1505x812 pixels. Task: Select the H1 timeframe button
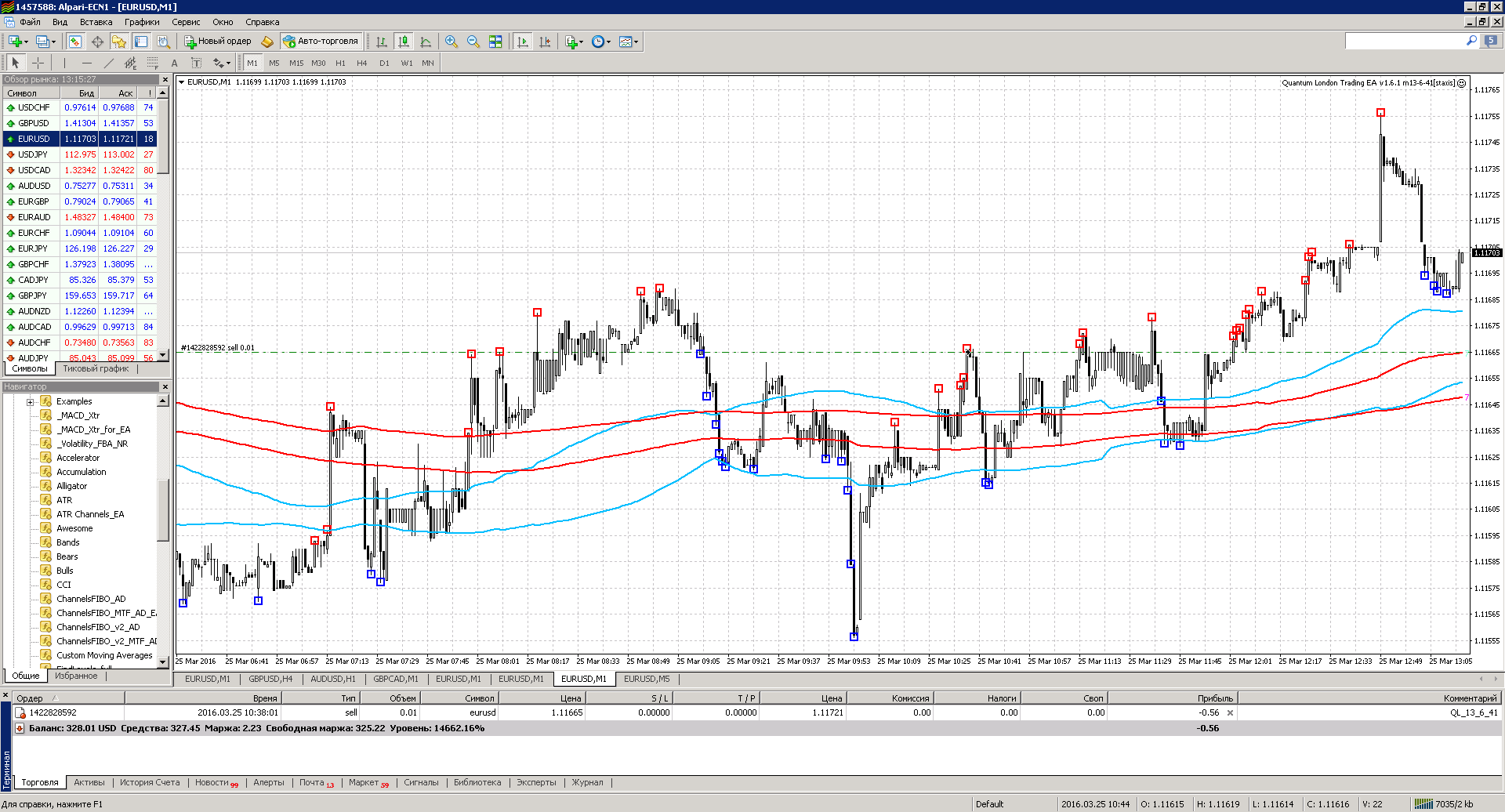coord(340,63)
